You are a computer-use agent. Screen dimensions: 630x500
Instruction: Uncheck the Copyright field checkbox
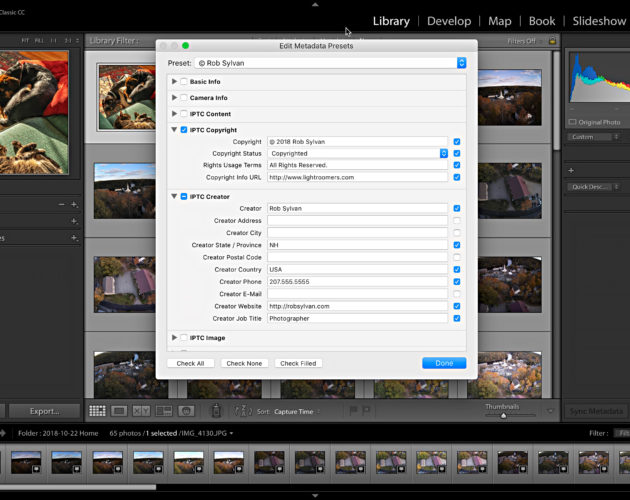pos(457,141)
